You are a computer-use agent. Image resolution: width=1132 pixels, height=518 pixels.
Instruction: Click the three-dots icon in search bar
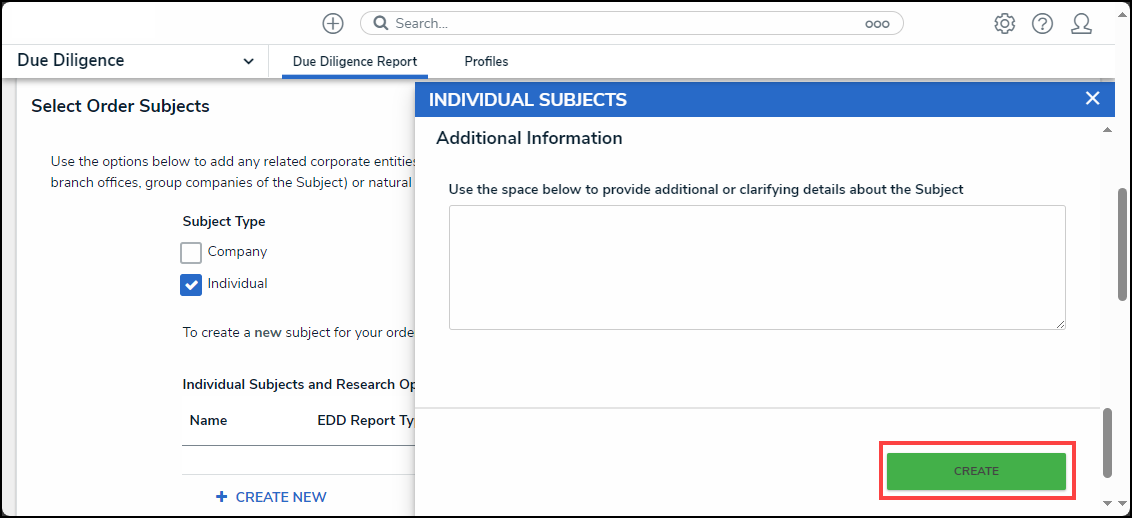point(877,24)
